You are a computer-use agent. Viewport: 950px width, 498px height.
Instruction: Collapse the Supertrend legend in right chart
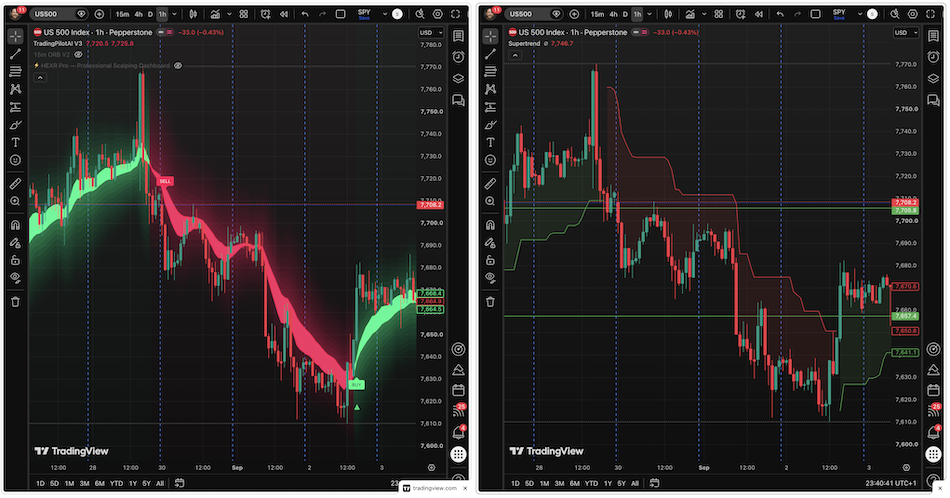coord(515,55)
